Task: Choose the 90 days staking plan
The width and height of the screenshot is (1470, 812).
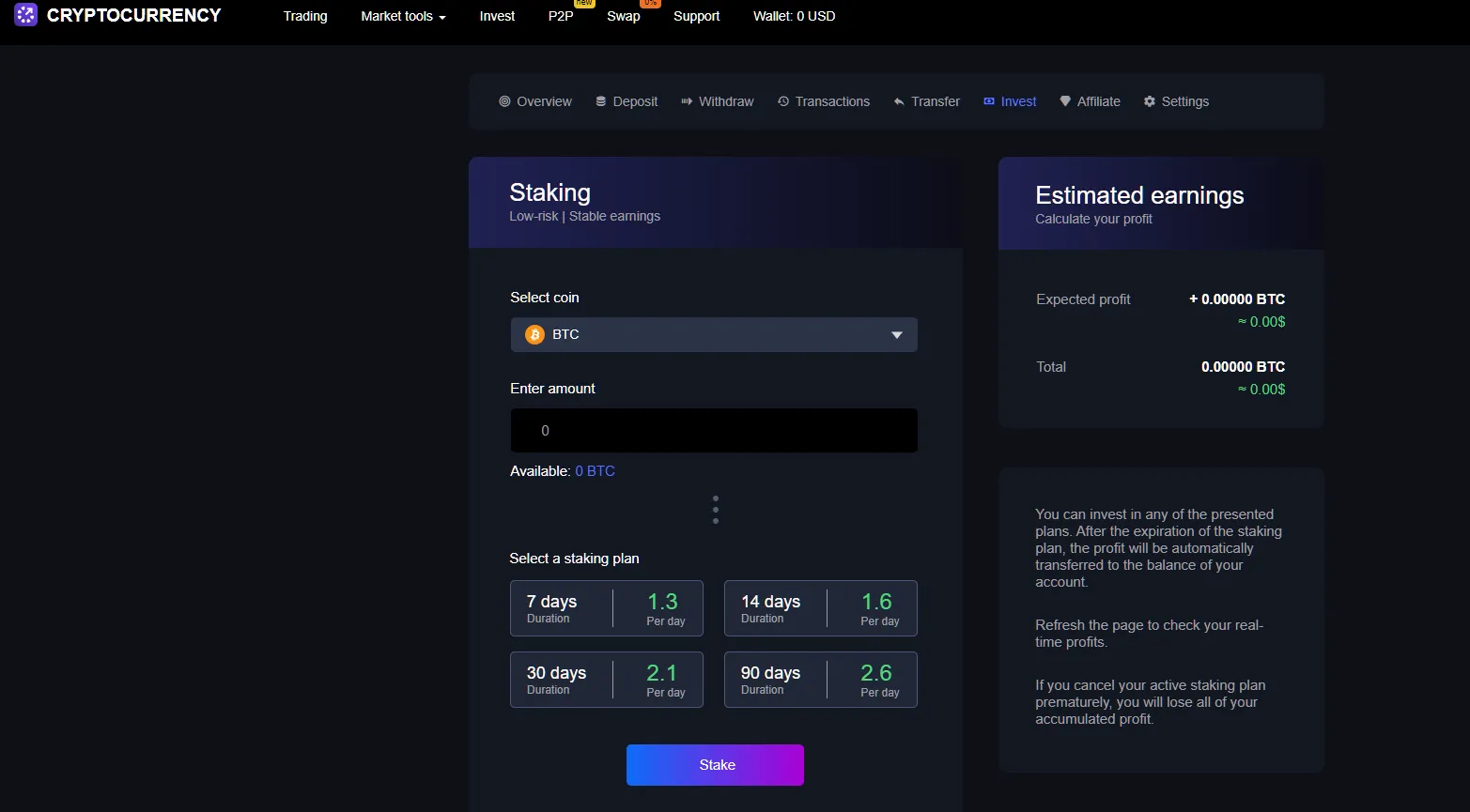Action: (x=821, y=680)
